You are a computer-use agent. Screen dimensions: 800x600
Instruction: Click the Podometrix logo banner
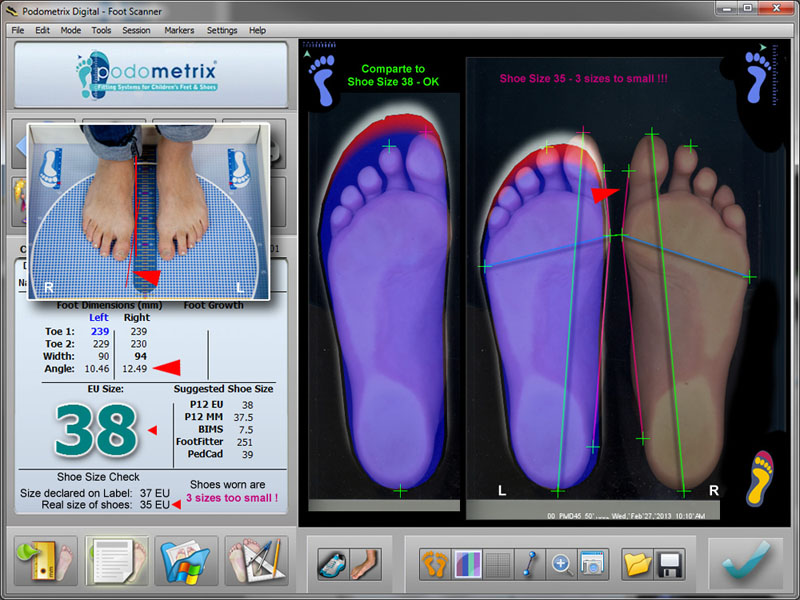(x=151, y=74)
